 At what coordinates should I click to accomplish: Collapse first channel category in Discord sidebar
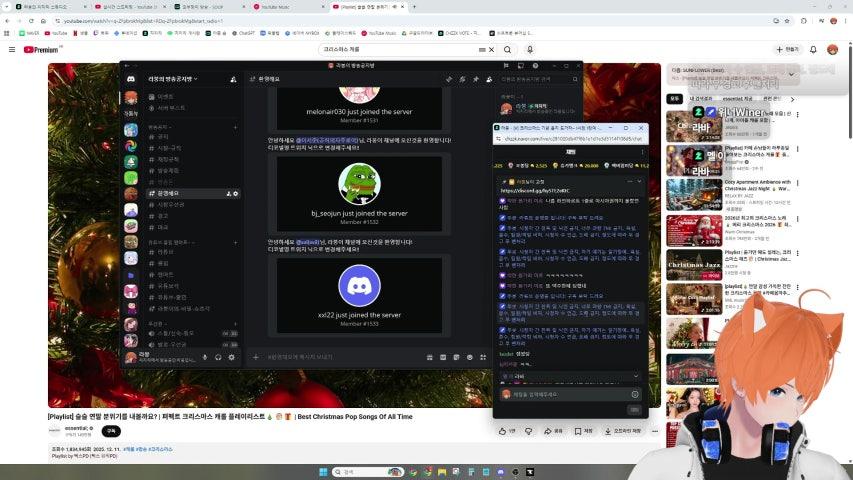click(159, 127)
